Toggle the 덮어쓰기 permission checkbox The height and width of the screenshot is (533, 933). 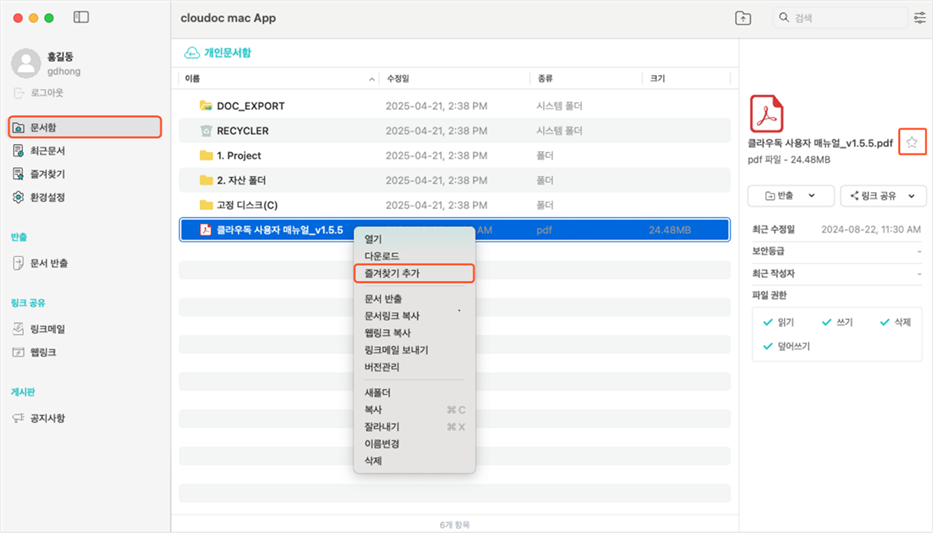point(768,346)
